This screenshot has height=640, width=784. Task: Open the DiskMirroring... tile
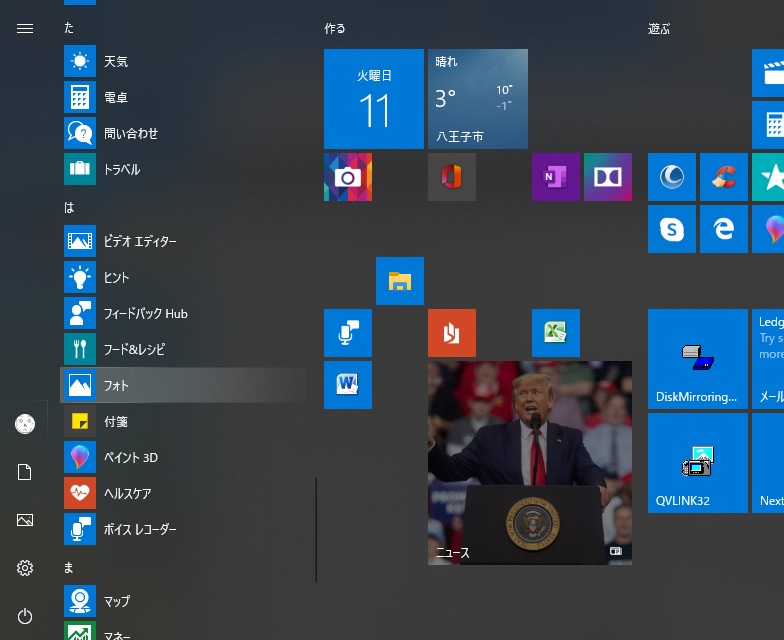click(698, 359)
